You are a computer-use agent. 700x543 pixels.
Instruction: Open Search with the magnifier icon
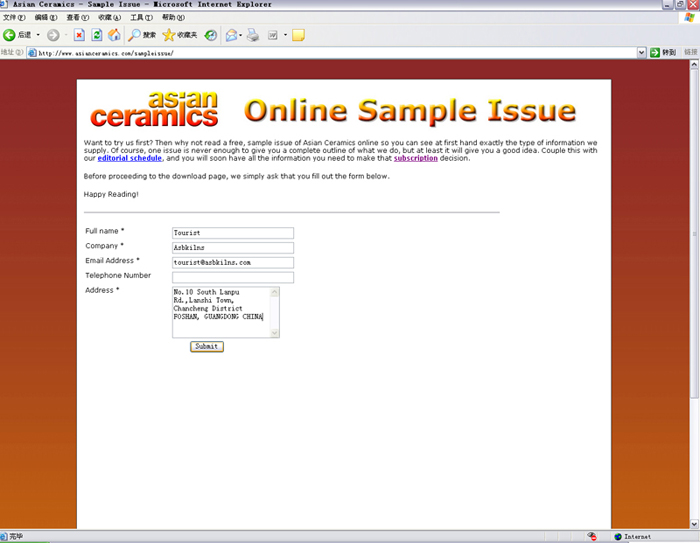pyautogui.click(x=134, y=35)
